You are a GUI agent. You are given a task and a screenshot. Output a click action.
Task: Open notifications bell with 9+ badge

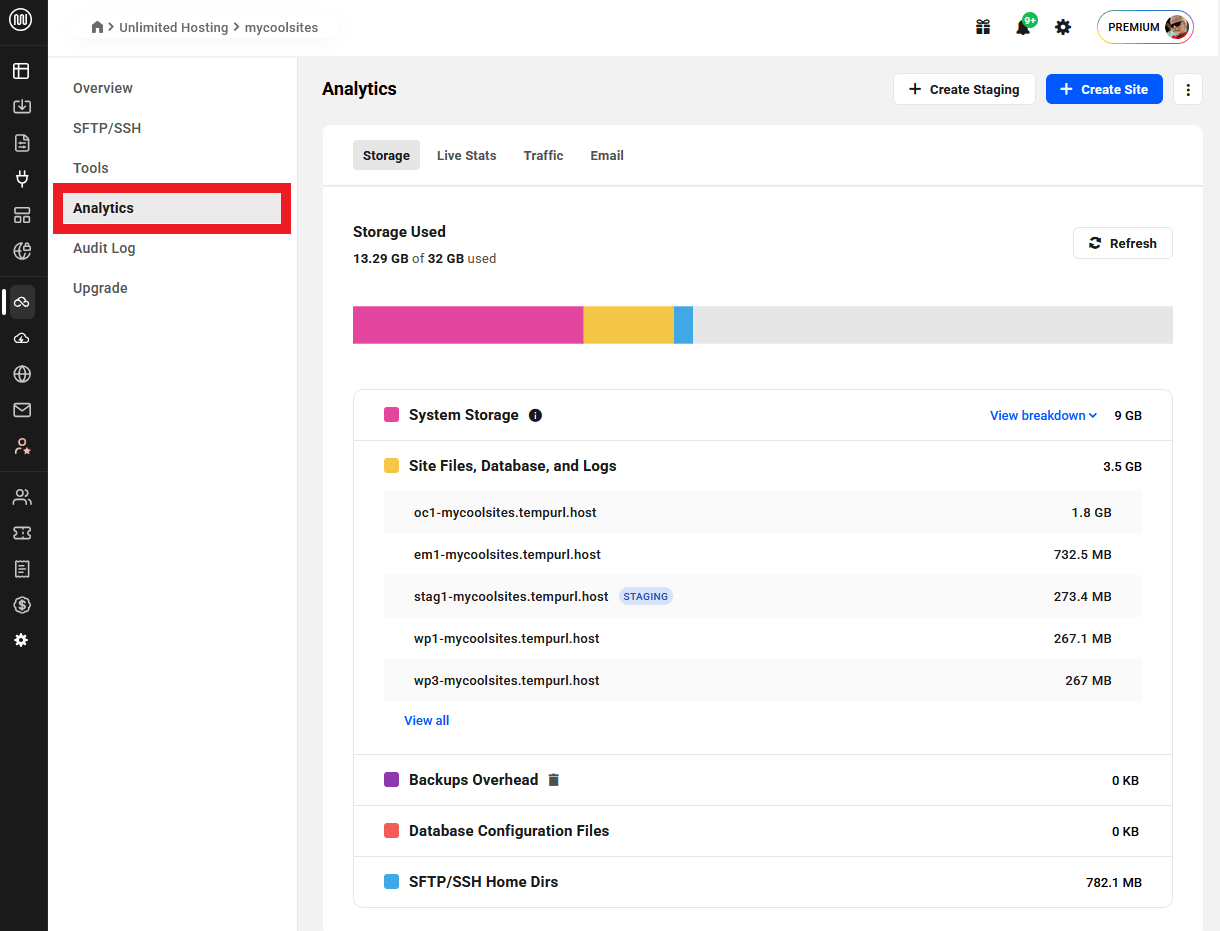pyautogui.click(x=1024, y=26)
